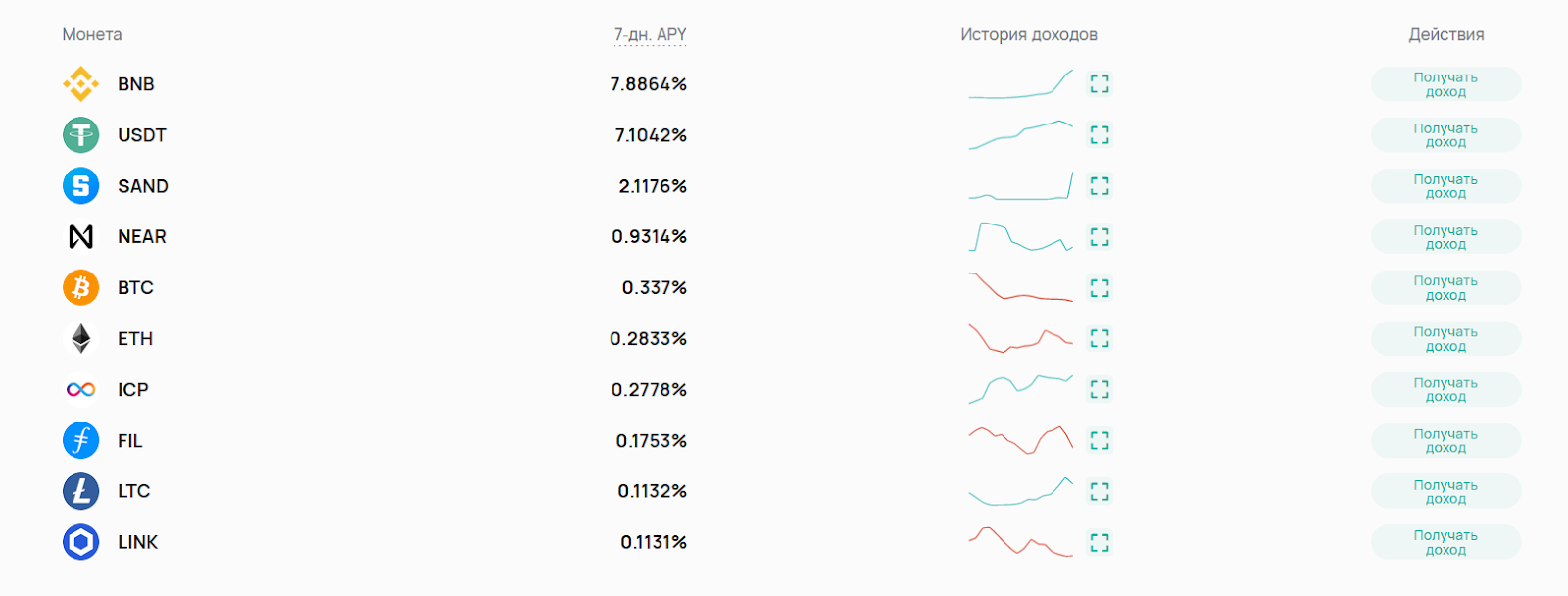Click the FIL Filecoin icon
This screenshot has width=1568, height=596.
tap(80, 440)
